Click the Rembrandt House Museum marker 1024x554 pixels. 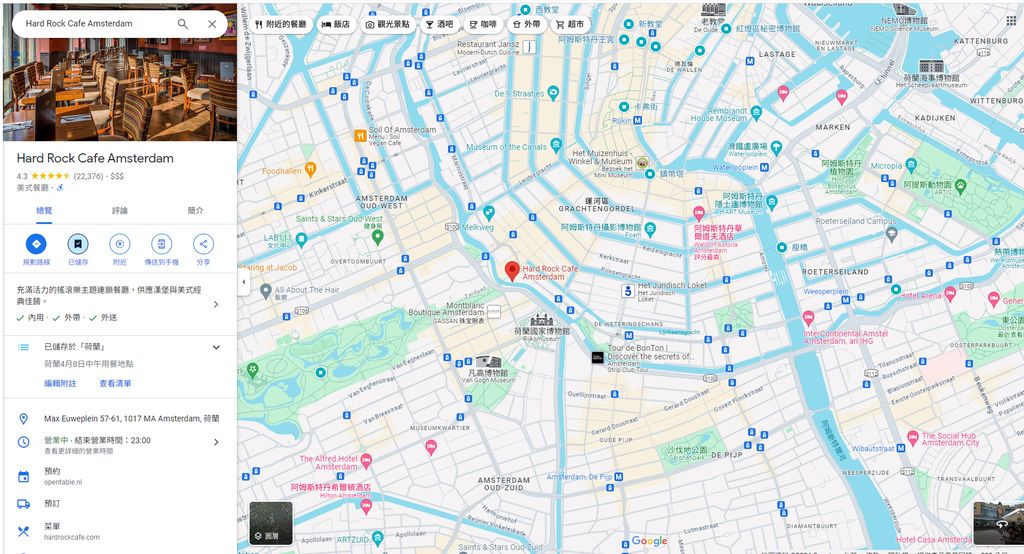[756, 112]
